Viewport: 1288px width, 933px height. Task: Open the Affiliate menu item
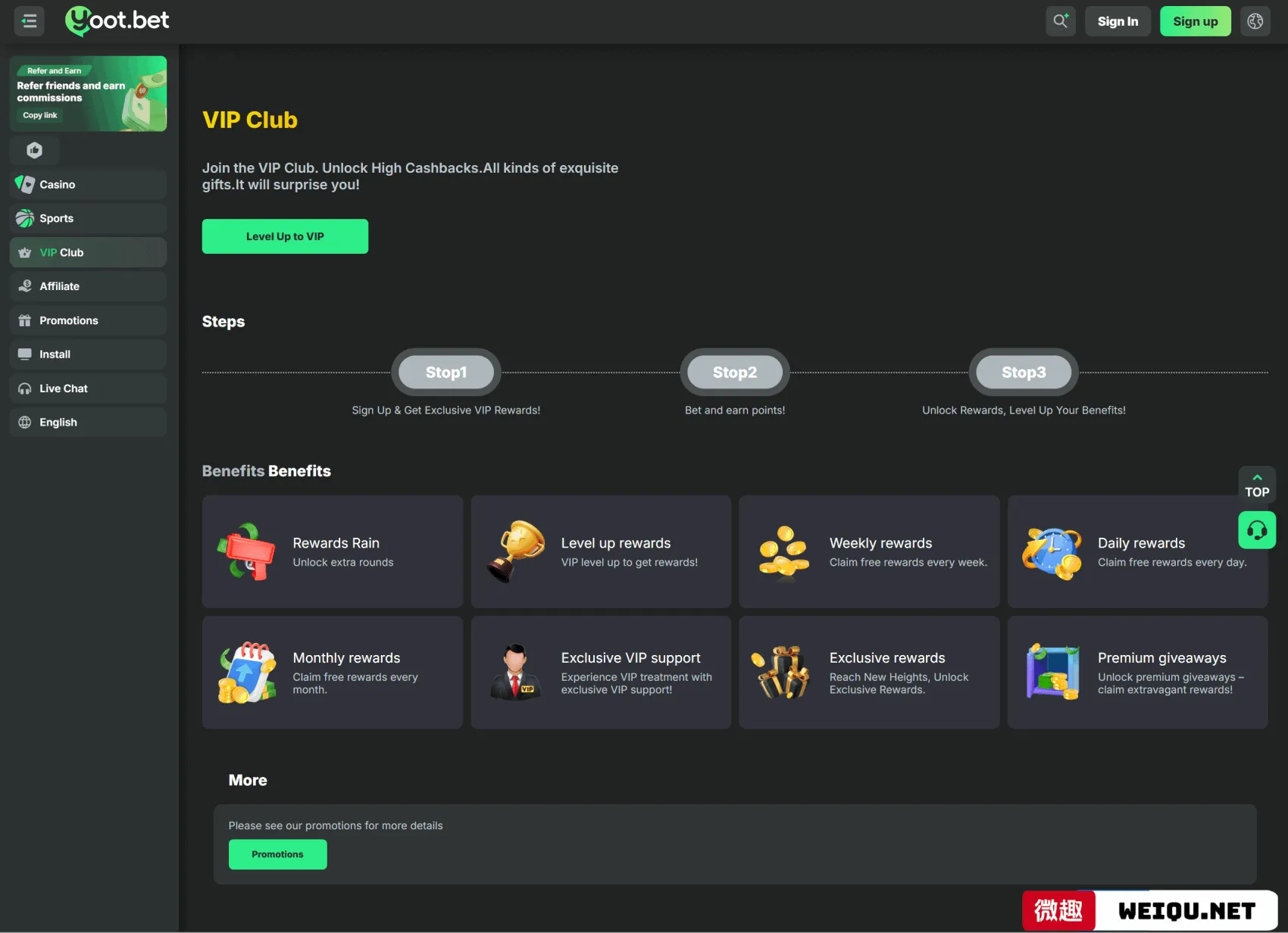click(88, 286)
